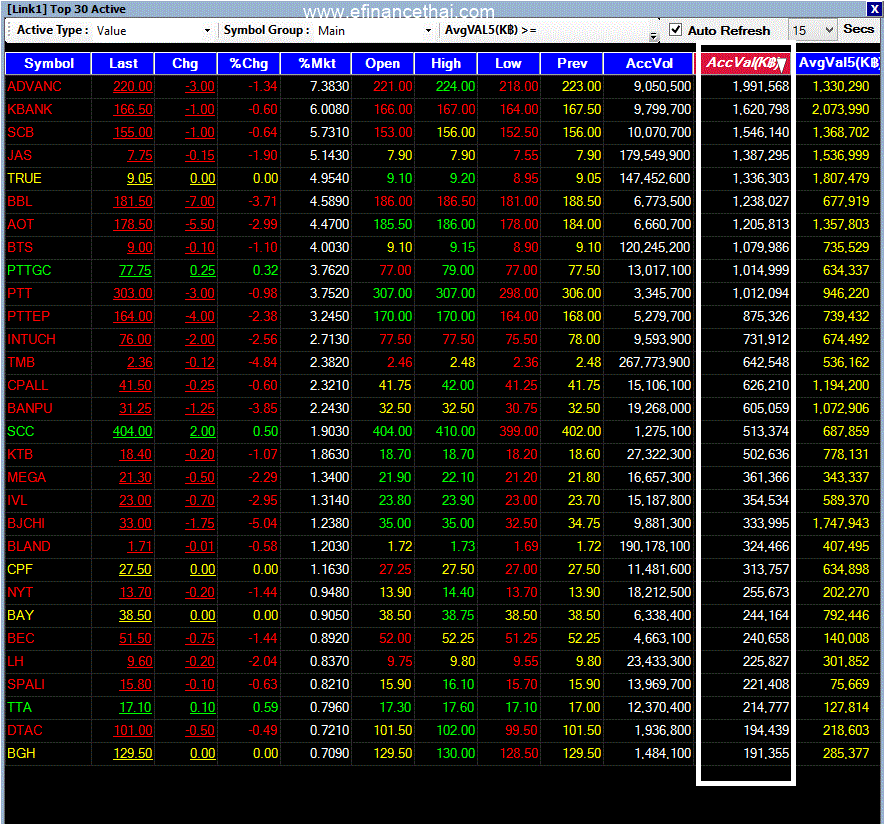Click SCC last price 404.00
The image size is (885, 824).
(x=133, y=431)
